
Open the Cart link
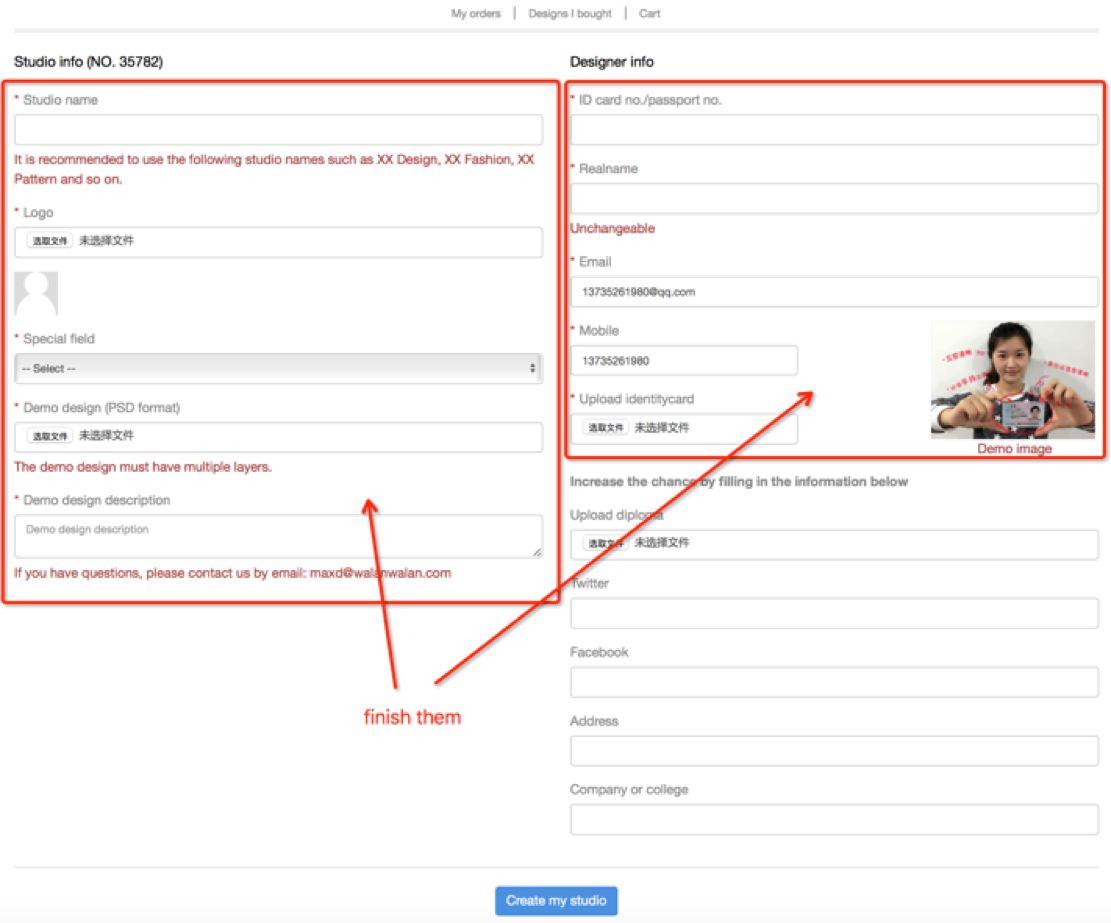click(649, 14)
